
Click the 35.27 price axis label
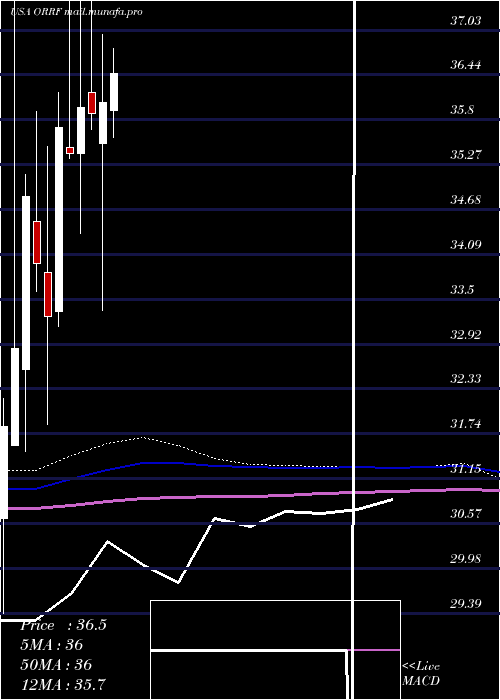click(466, 155)
